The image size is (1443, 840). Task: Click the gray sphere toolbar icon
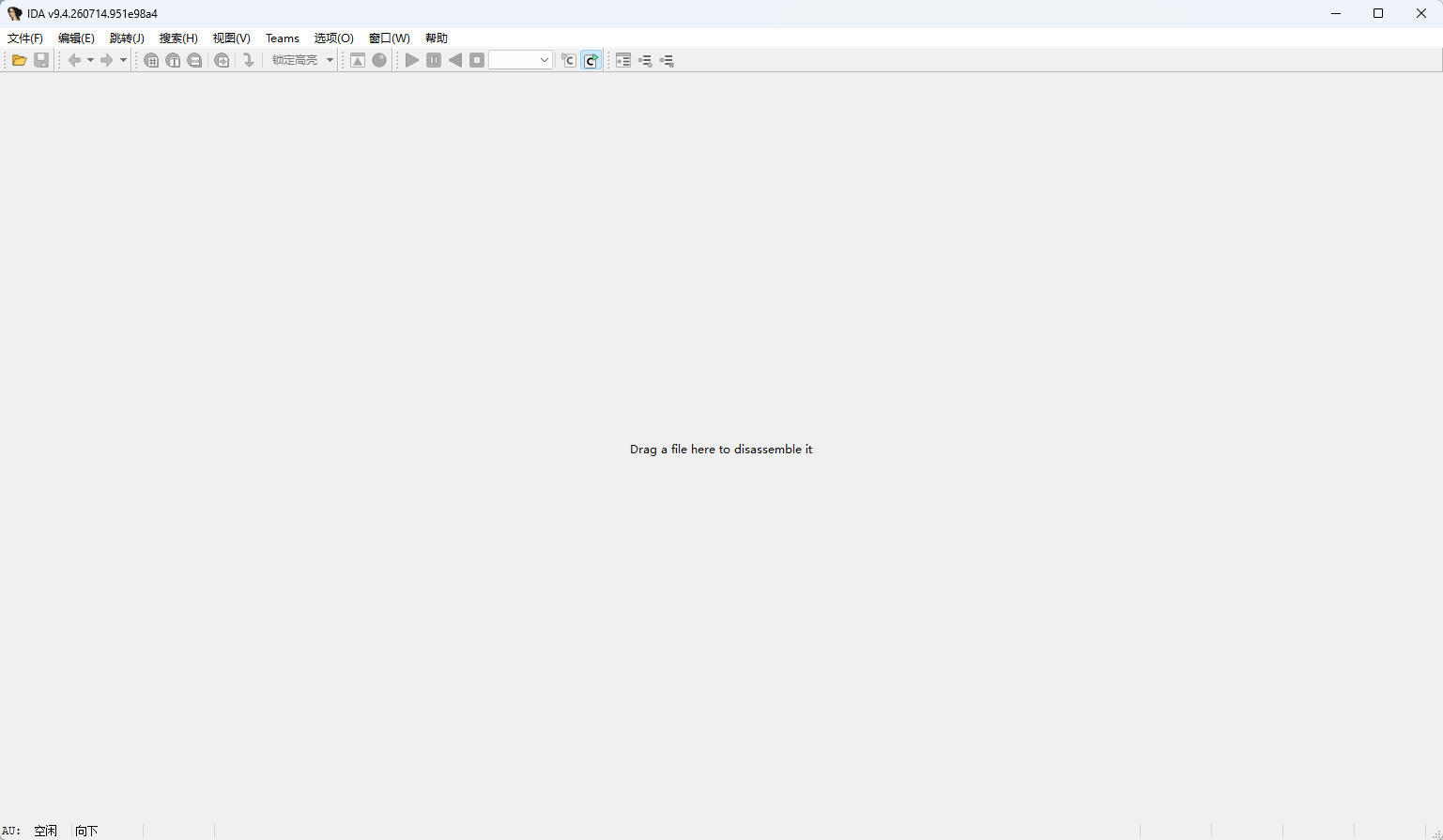(x=379, y=60)
